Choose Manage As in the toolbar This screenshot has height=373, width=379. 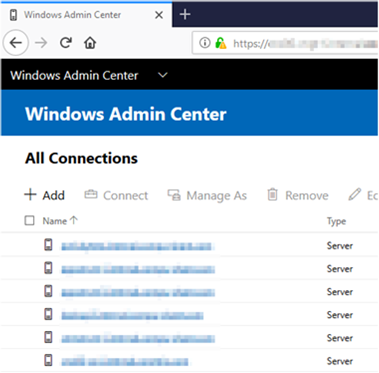207,195
